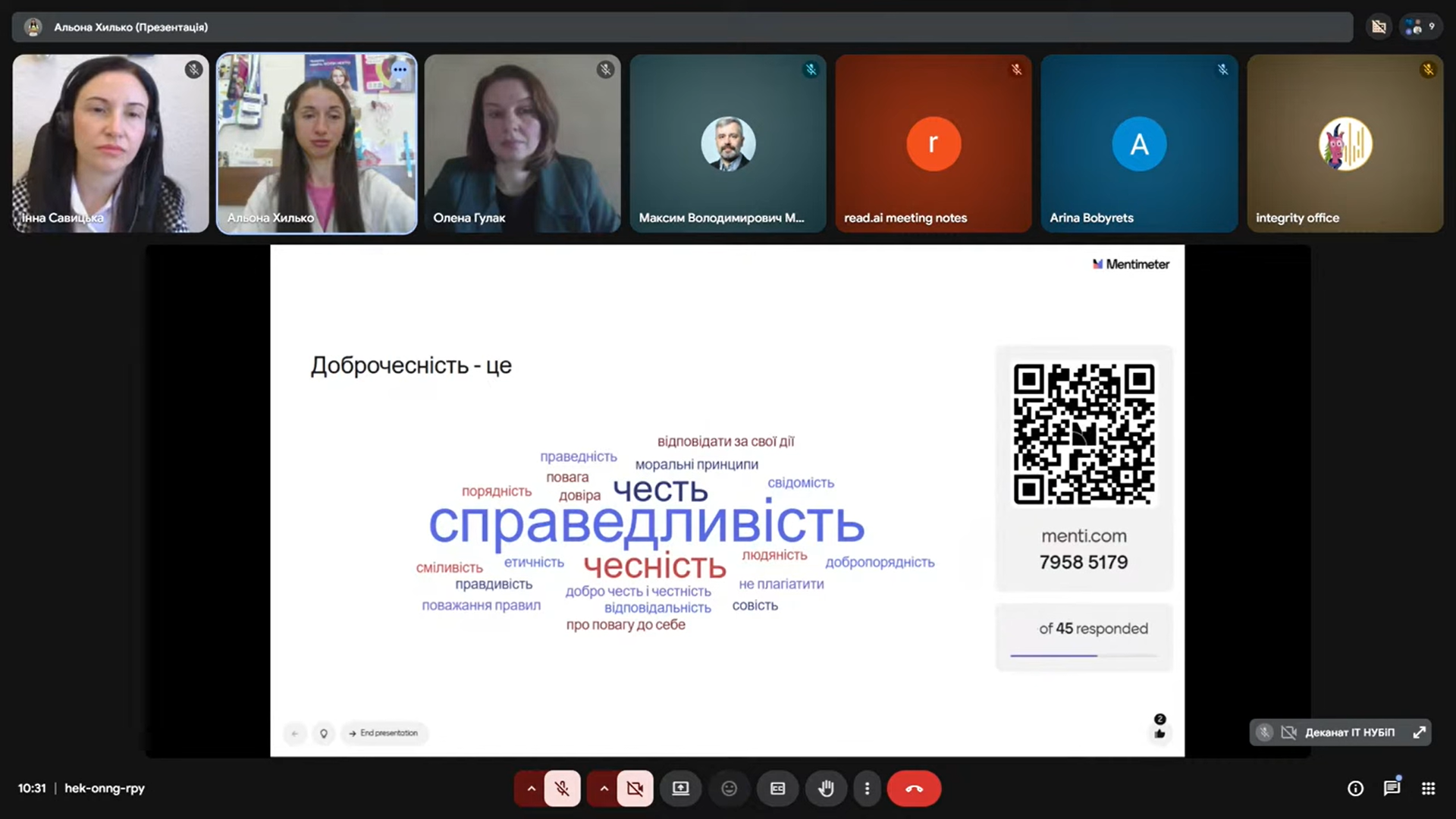Open the participants list showing nine people
This screenshot has width=1456, height=819.
click(1420, 27)
